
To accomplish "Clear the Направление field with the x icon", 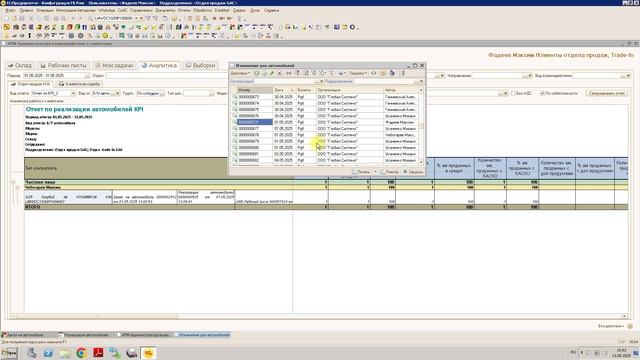I will point(530,76).
